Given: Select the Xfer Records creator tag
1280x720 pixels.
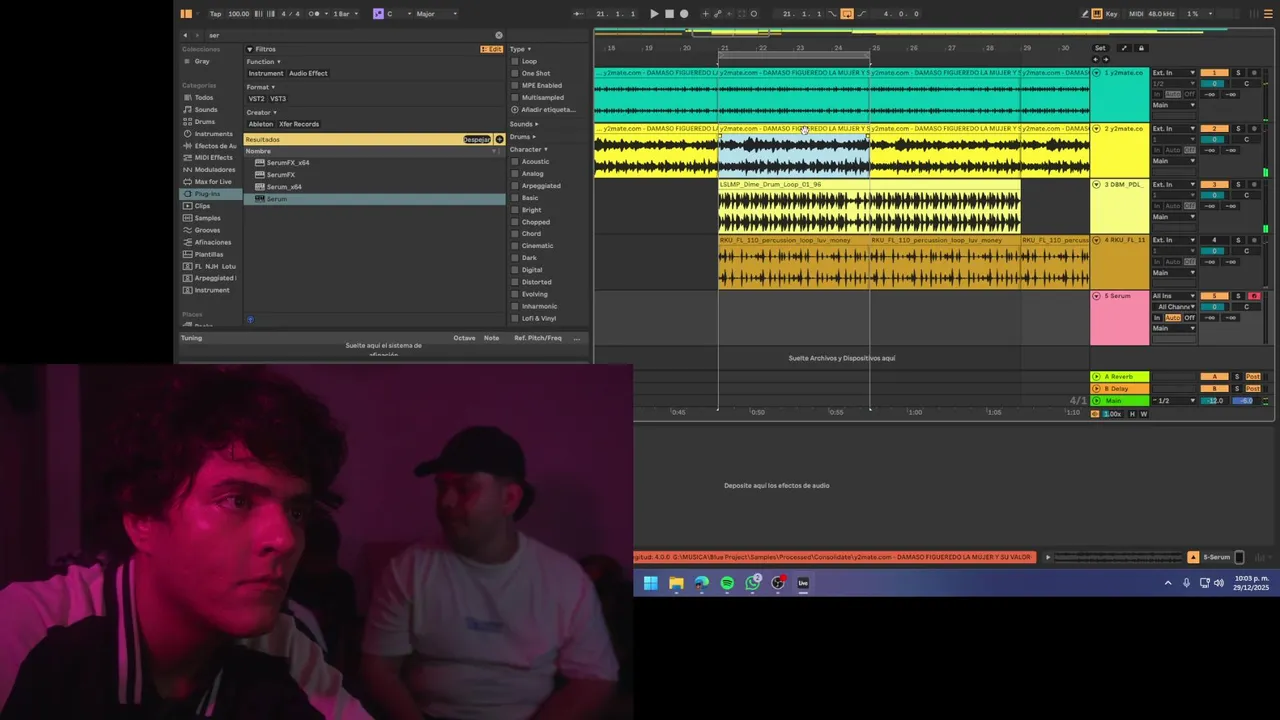Looking at the screenshot, I should coord(299,124).
